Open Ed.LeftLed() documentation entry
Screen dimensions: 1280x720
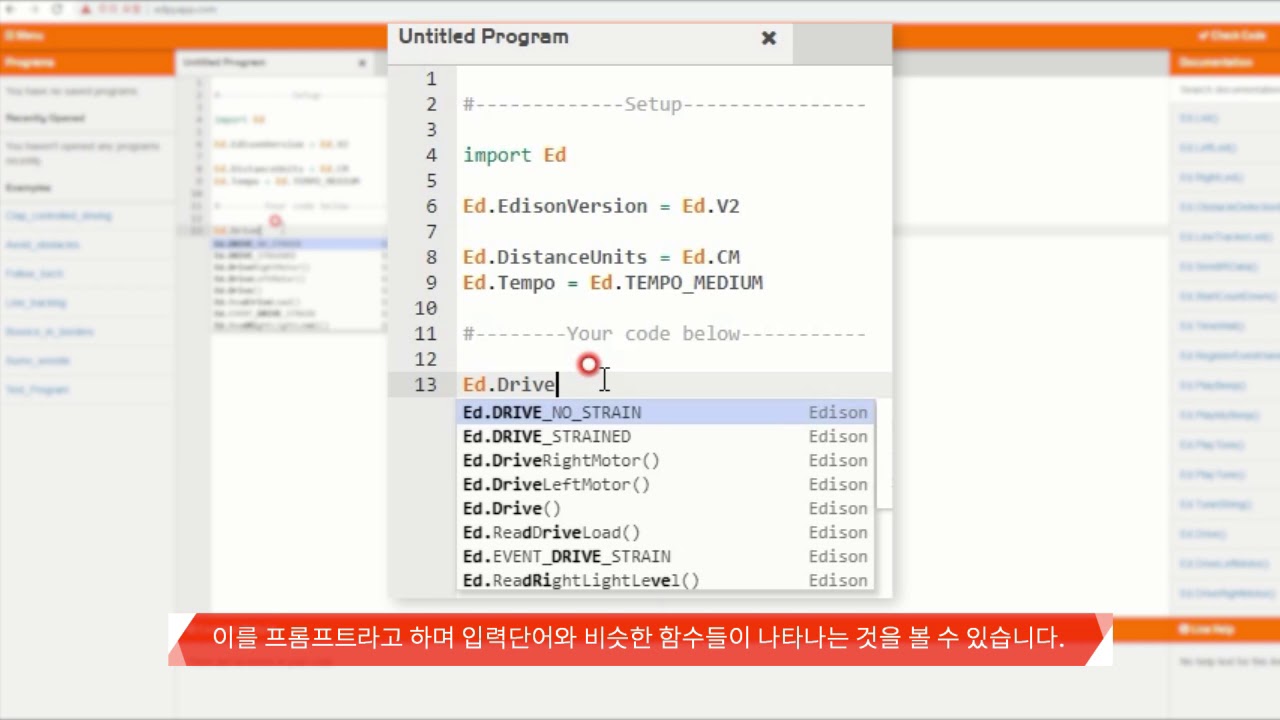(1207, 148)
